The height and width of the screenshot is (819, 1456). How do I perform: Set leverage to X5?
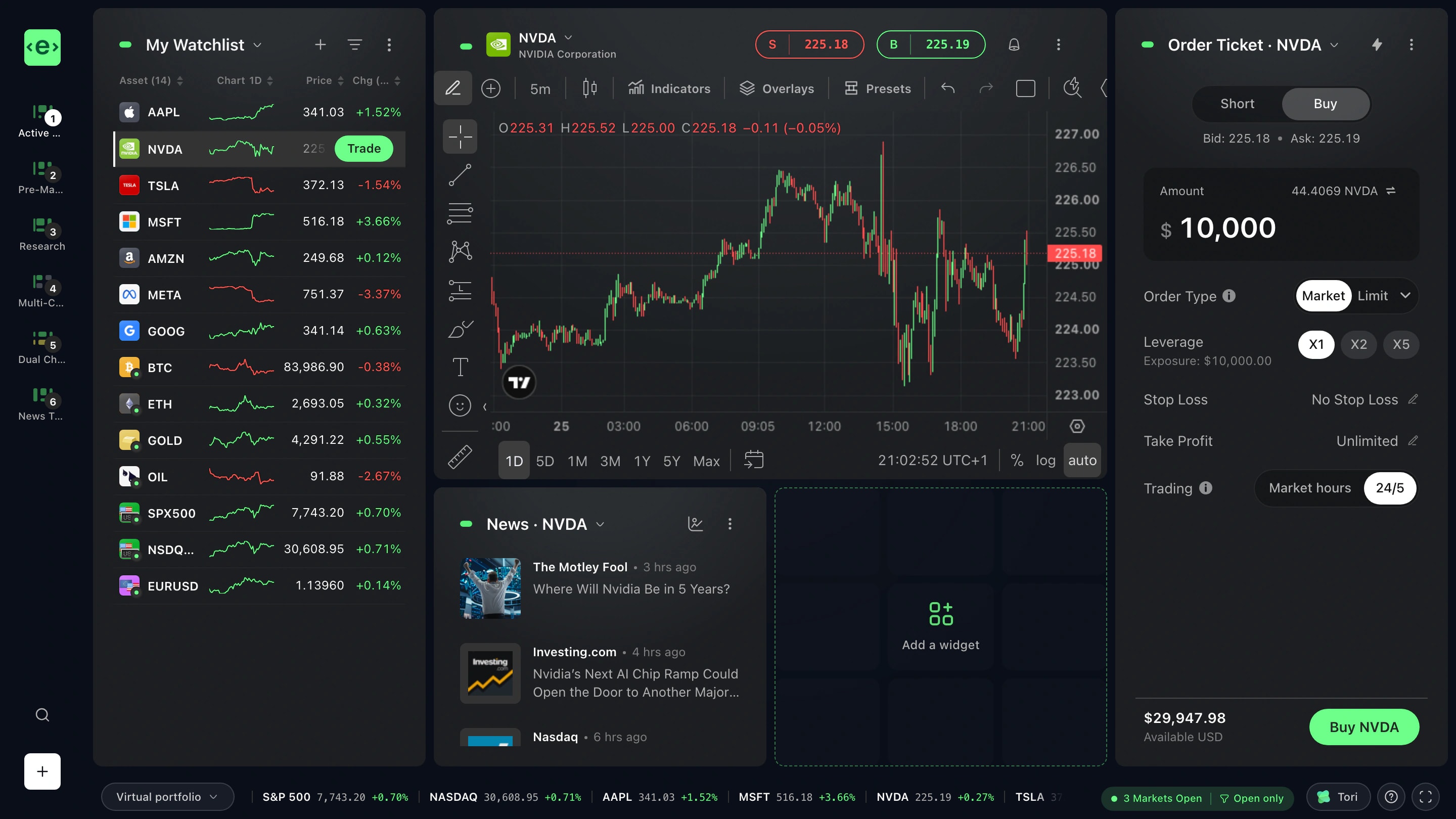point(1400,344)
